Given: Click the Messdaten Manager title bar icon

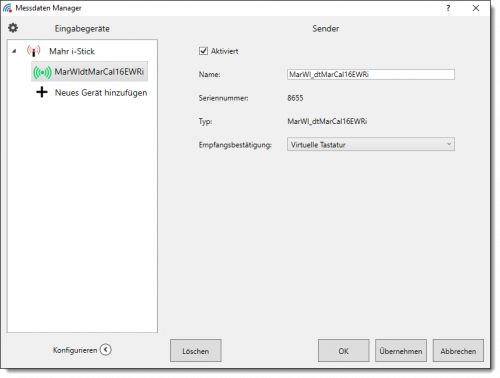Looking at the screenshot, I should (7, 8).
